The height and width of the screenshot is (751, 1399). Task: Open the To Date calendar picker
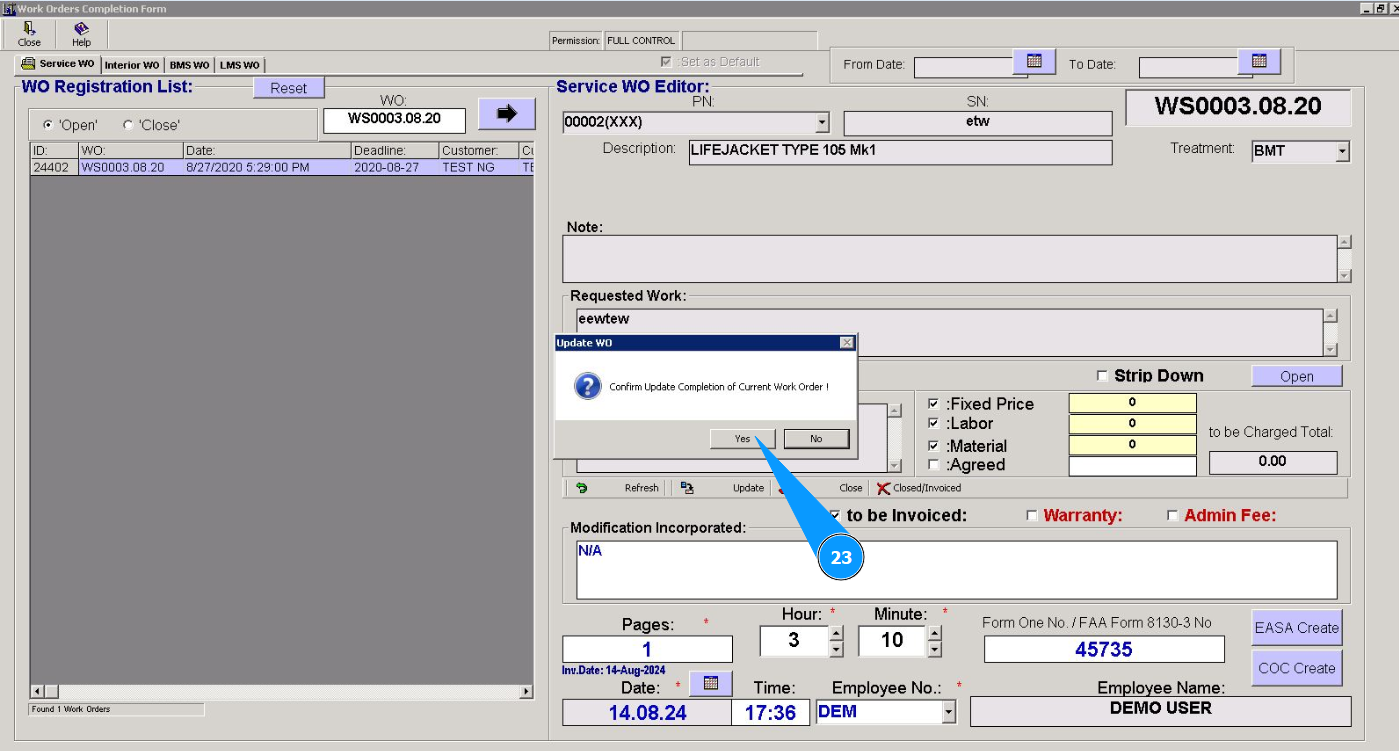click(1259, 62)
